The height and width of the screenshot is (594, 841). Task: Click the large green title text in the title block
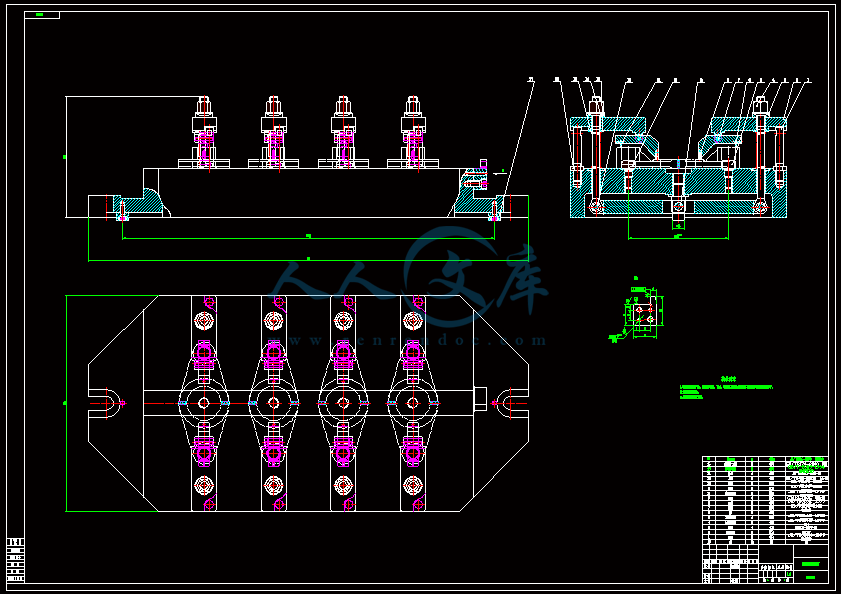pos(810,564)
